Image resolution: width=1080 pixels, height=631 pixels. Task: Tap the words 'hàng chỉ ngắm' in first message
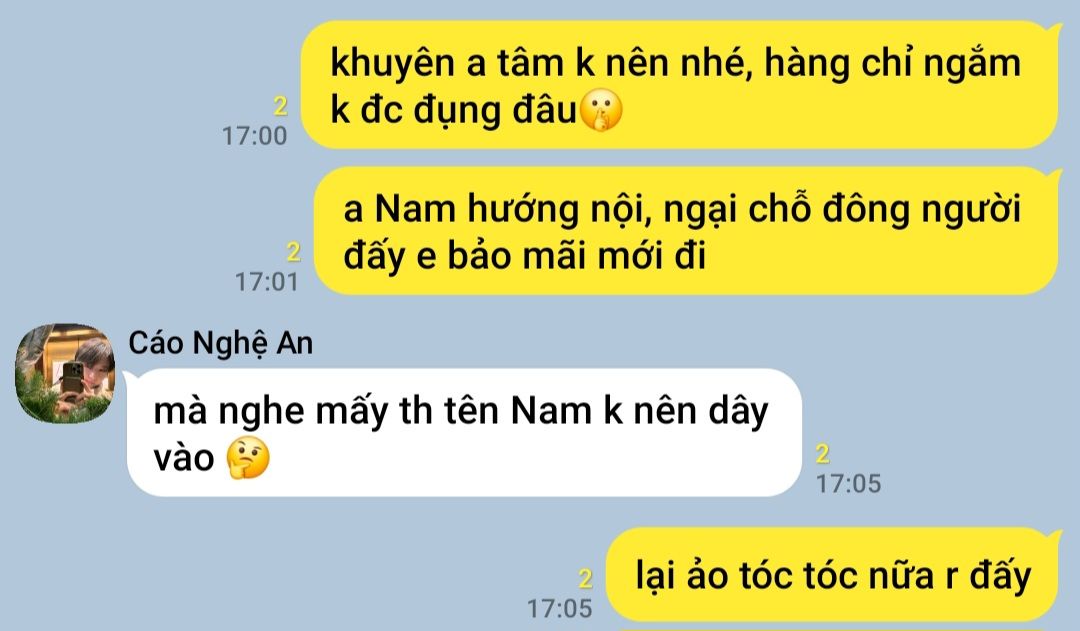click(893, 63)
